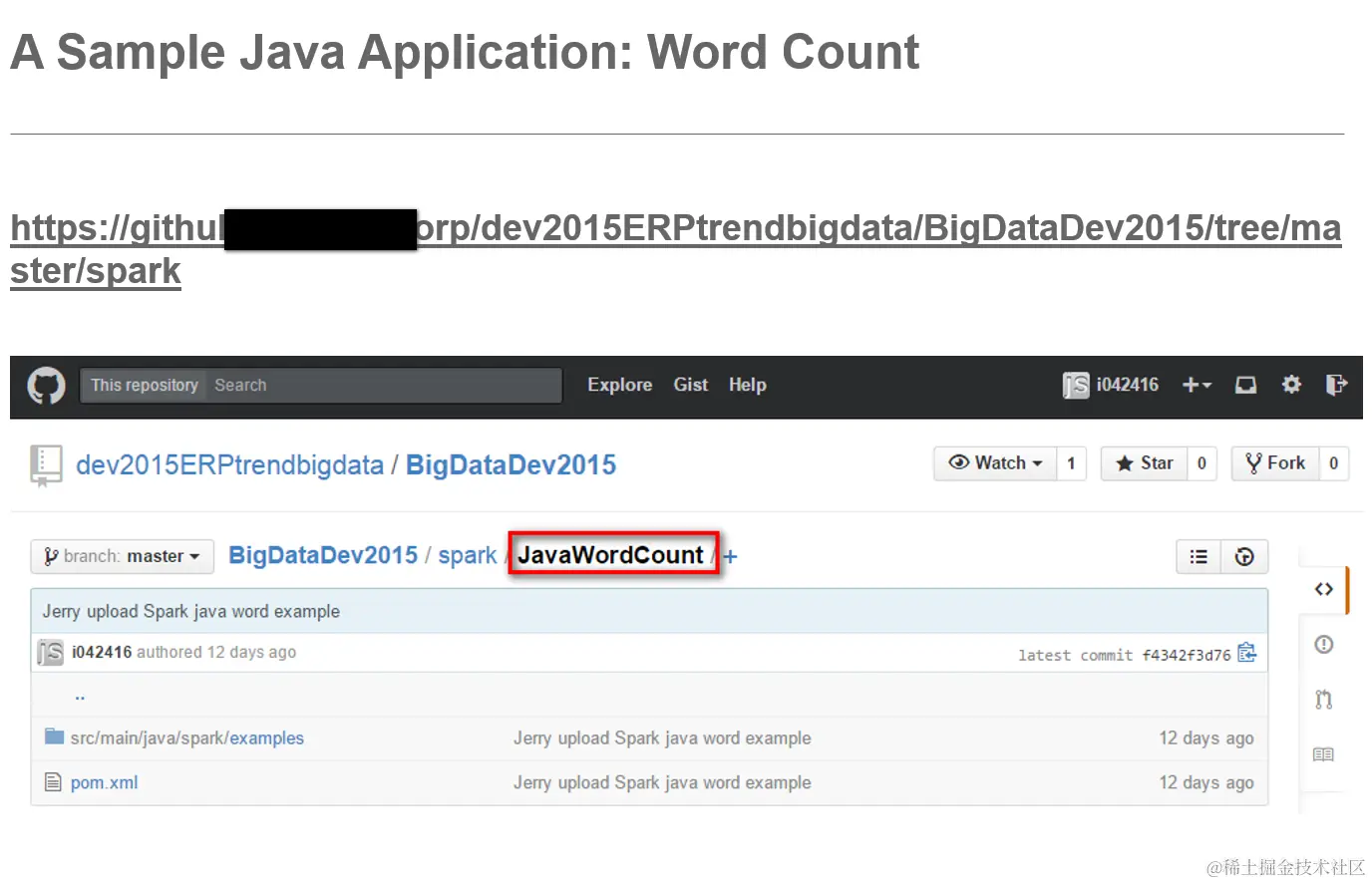The image size is (1372, 884).
Task: Open the Wiki sidebar icon
Action: tap(1323, 754)
